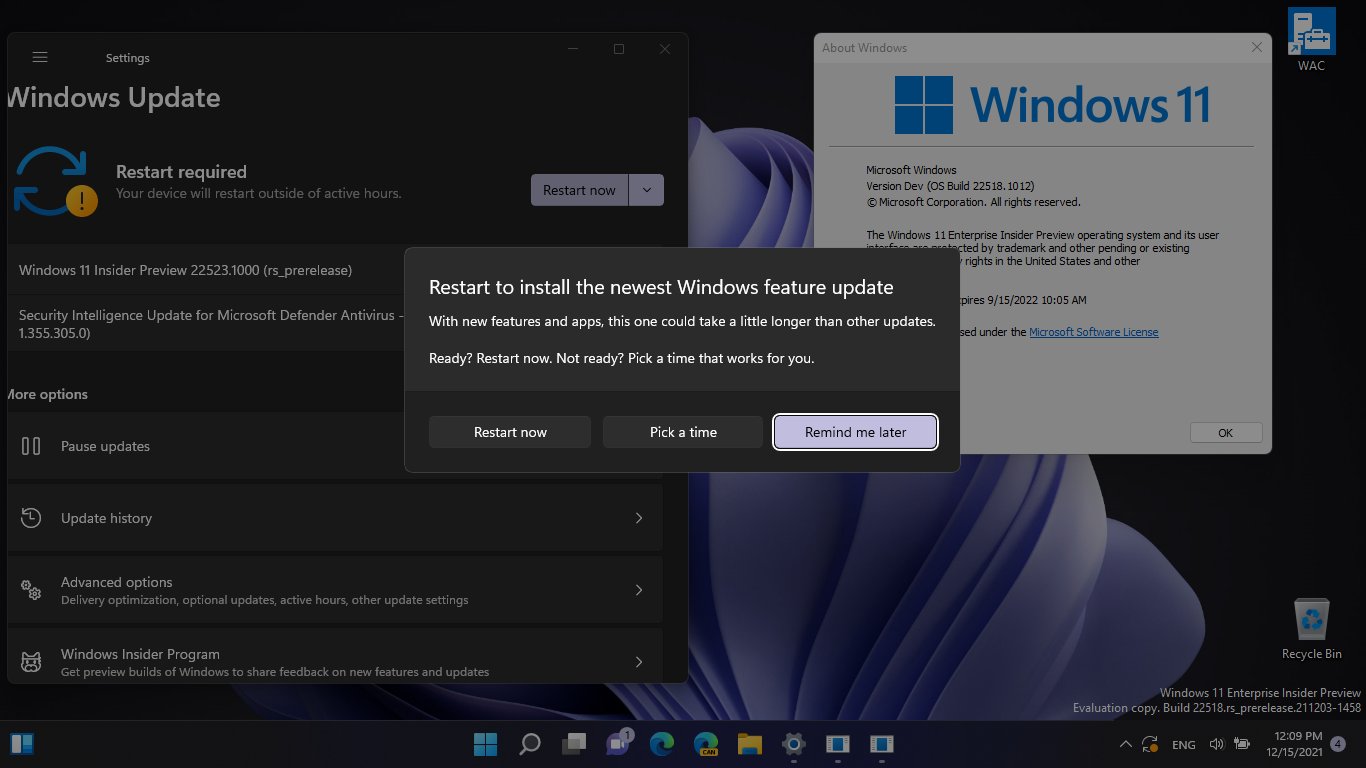Click the Restart required status icon
This screenshot has width=1366, height=768.
tap(56, 182)
